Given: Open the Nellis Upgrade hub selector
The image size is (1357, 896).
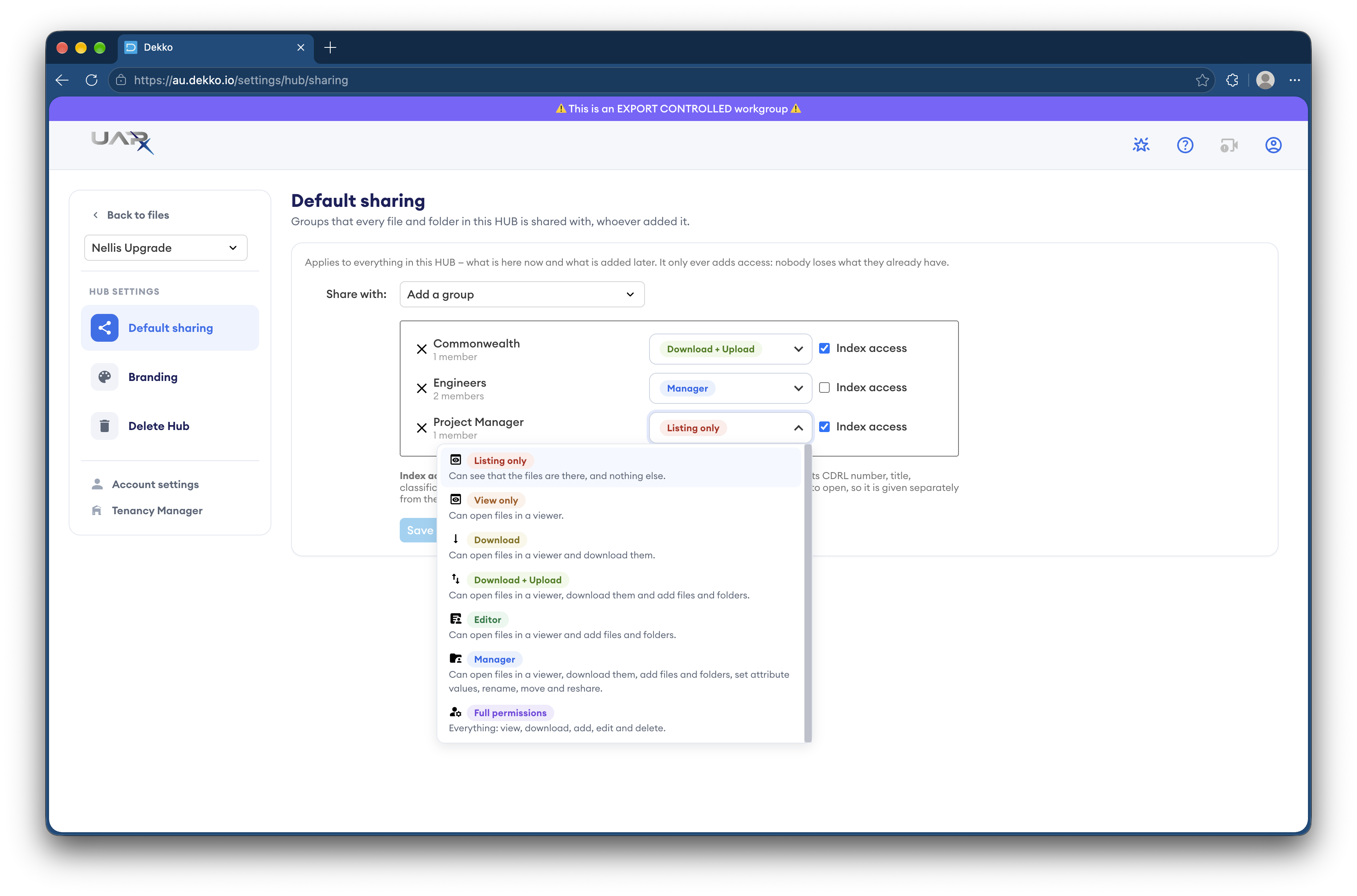Looking at the screenshot, I should pos(166,248).
